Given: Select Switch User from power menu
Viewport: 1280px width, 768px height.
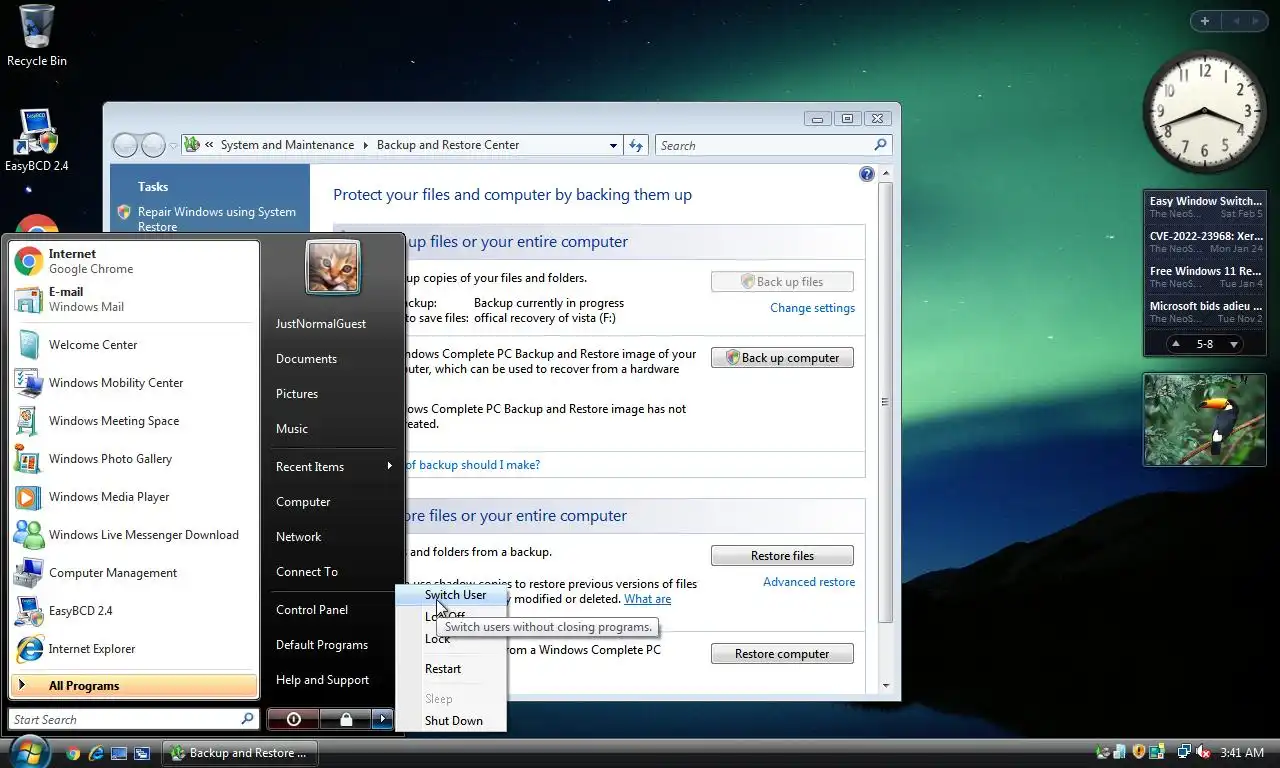Looking at the screenshot, I should (x=451, y=595).
